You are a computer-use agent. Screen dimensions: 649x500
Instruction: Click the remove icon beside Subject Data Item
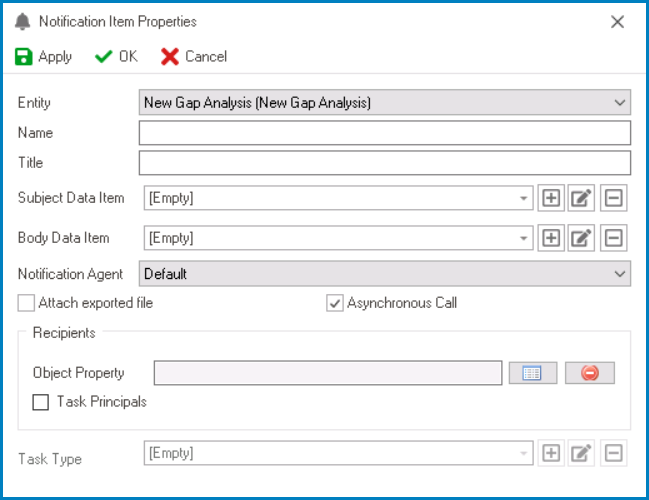[614, 198]
